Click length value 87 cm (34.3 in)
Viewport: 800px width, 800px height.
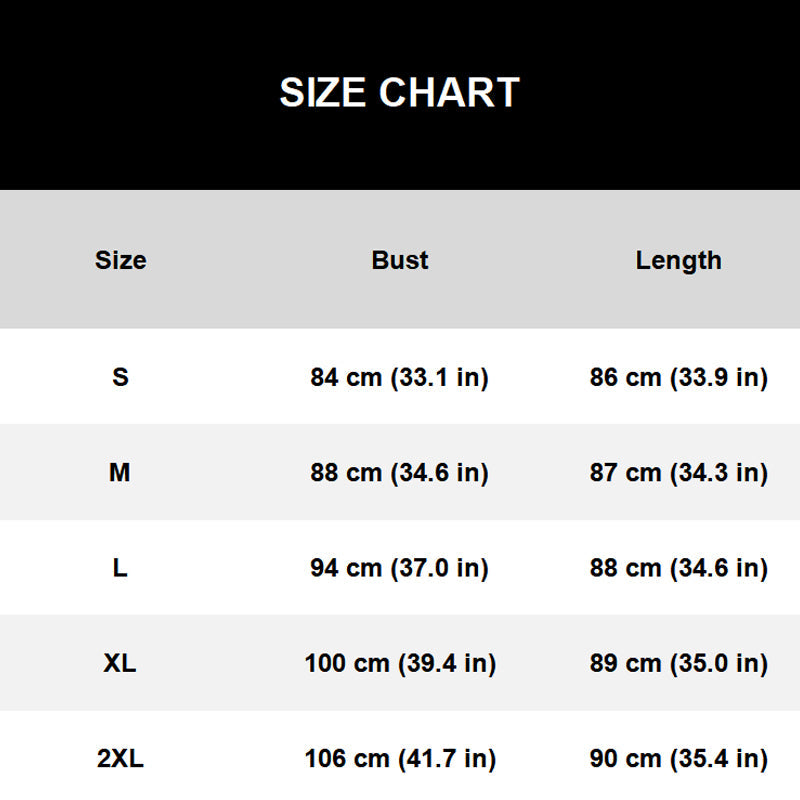pos(678,472)
